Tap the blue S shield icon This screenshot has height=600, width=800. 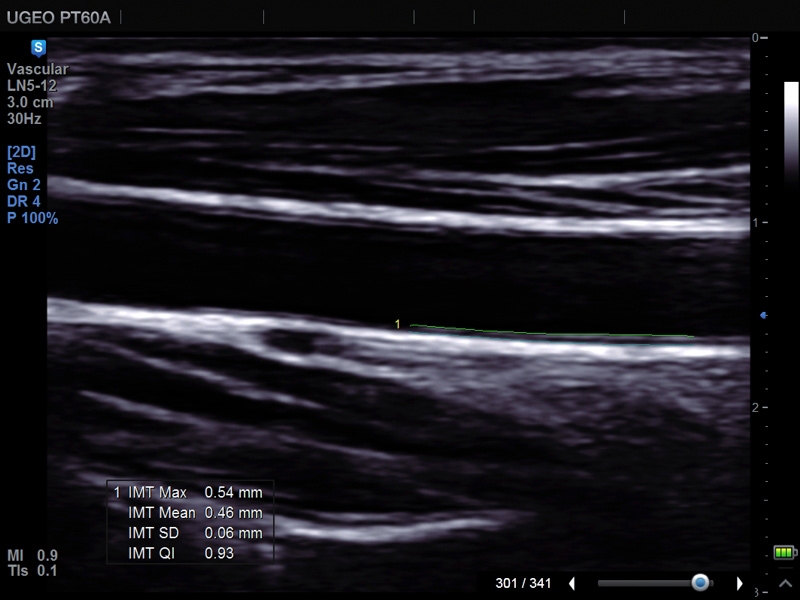click(38, 48)
